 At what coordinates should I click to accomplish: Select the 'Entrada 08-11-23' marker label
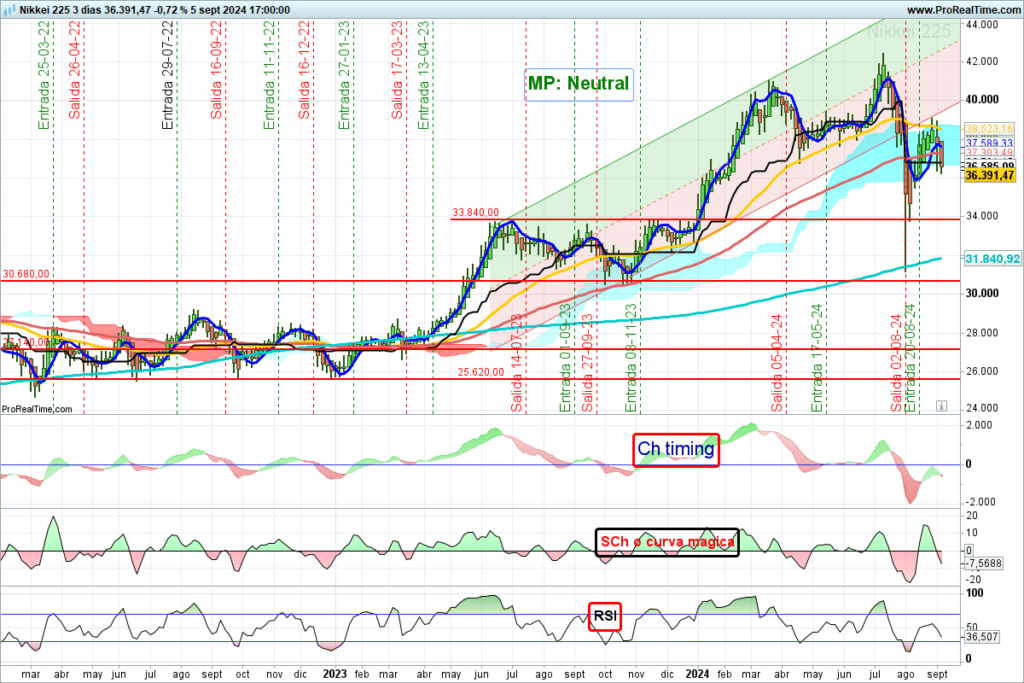click(x=631, y=358)
